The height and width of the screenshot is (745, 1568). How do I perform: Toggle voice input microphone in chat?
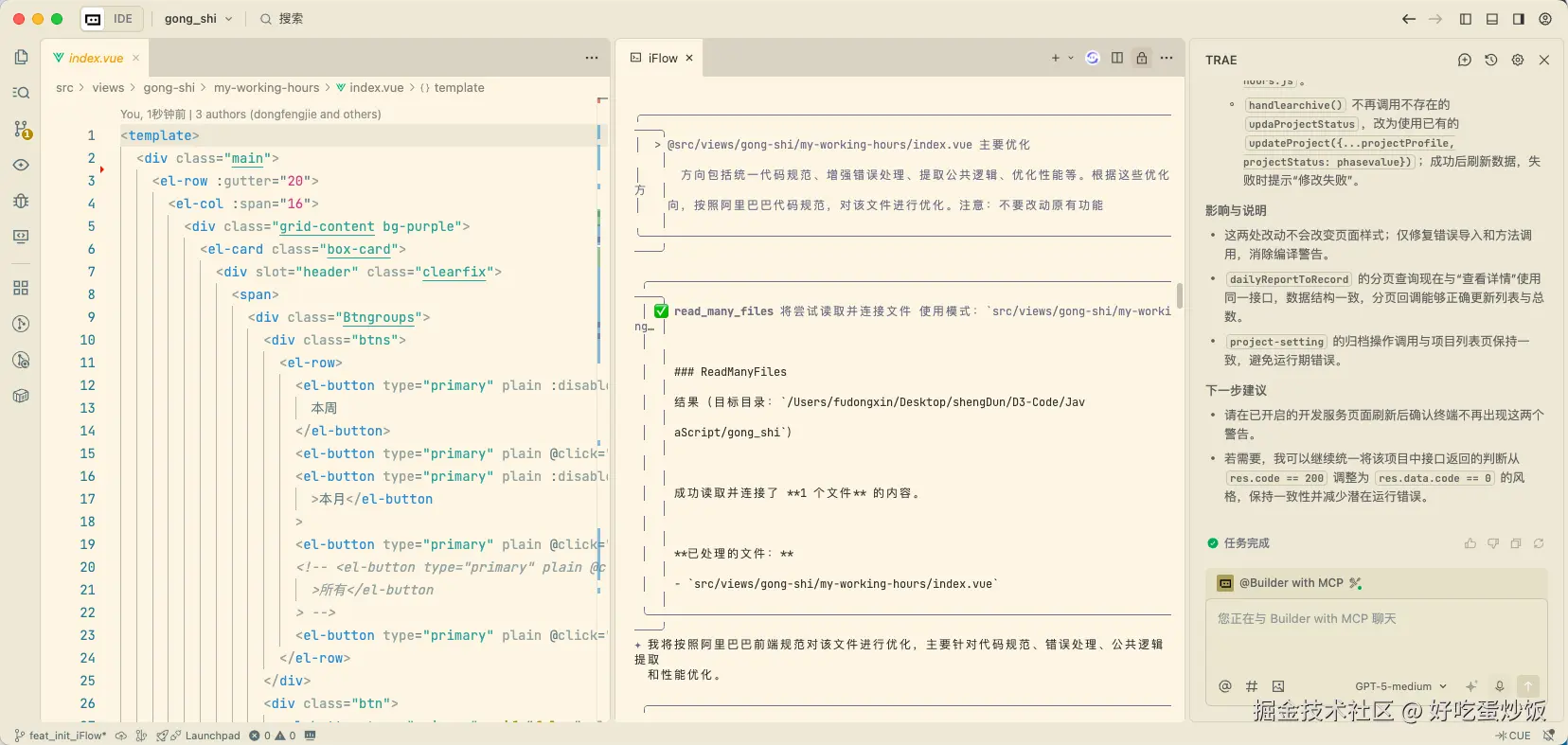pyautogui.click(x=1500, y=686)
